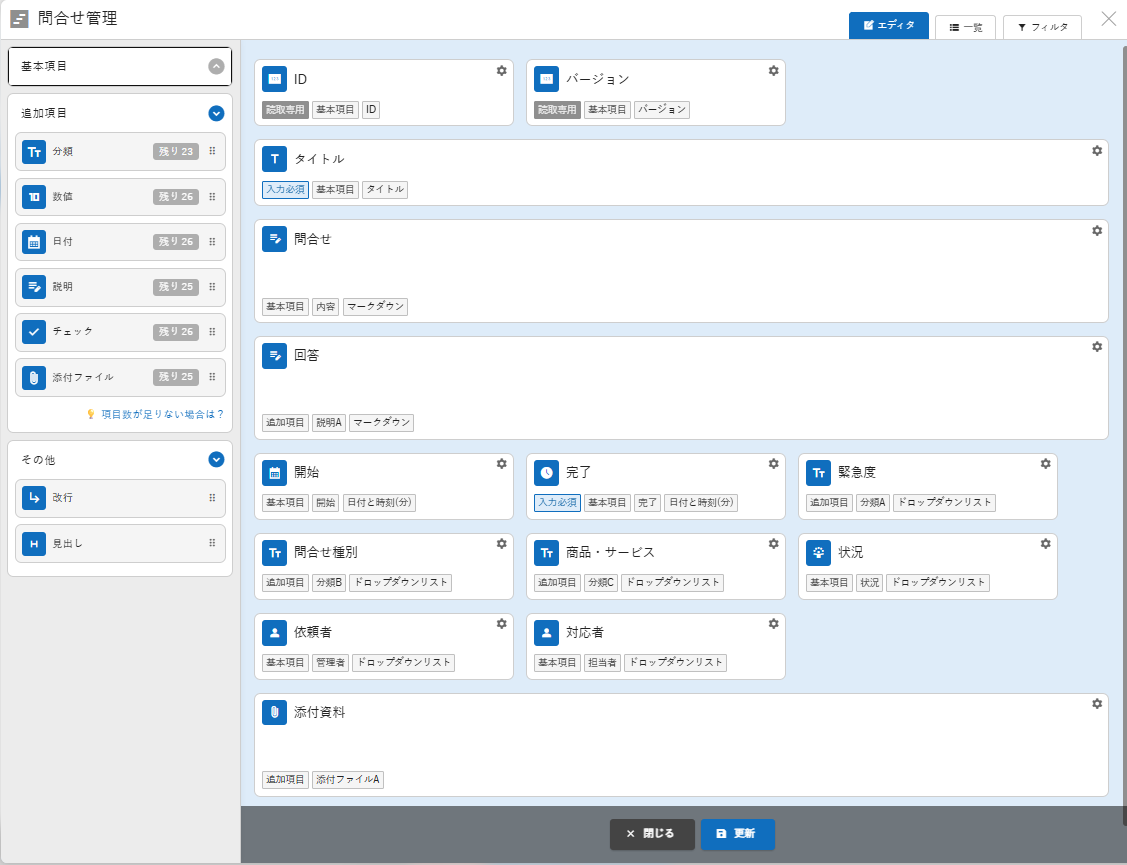The height and width of the screenshot is (865, 1127).
Task: Switch to the 一覧 tab
Action: click(x=965, y=27)
